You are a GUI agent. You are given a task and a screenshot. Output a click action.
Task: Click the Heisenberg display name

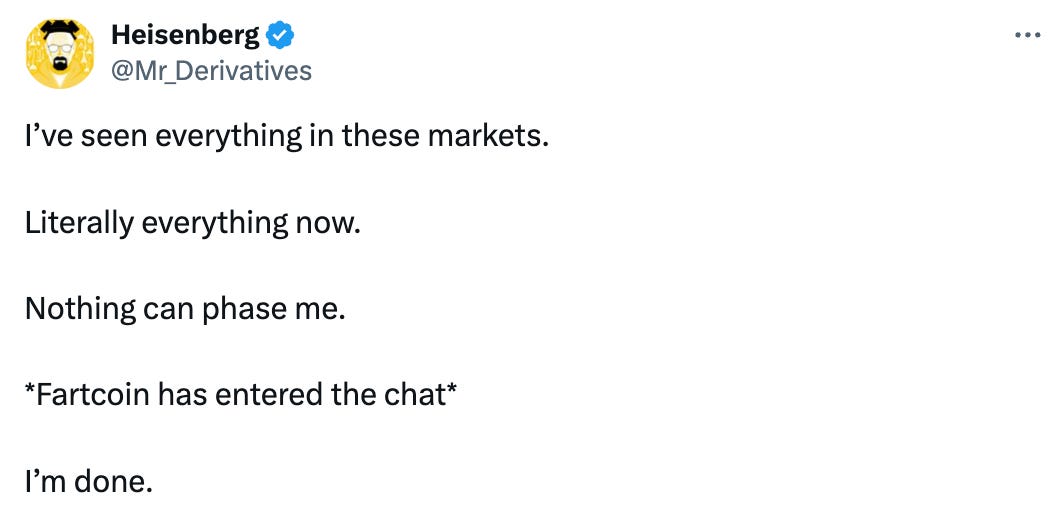pos(185,36)
